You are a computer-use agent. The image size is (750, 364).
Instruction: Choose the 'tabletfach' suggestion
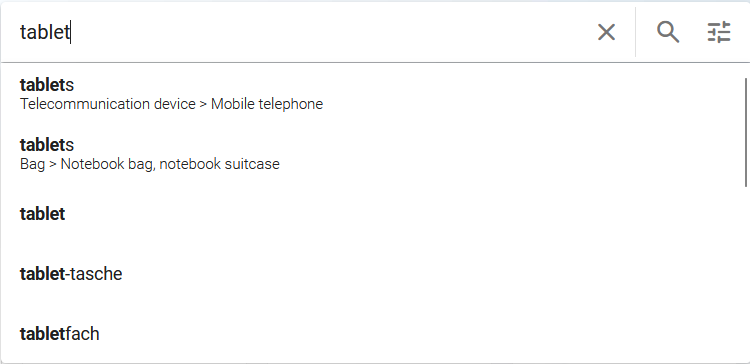(x=373, y=333)
